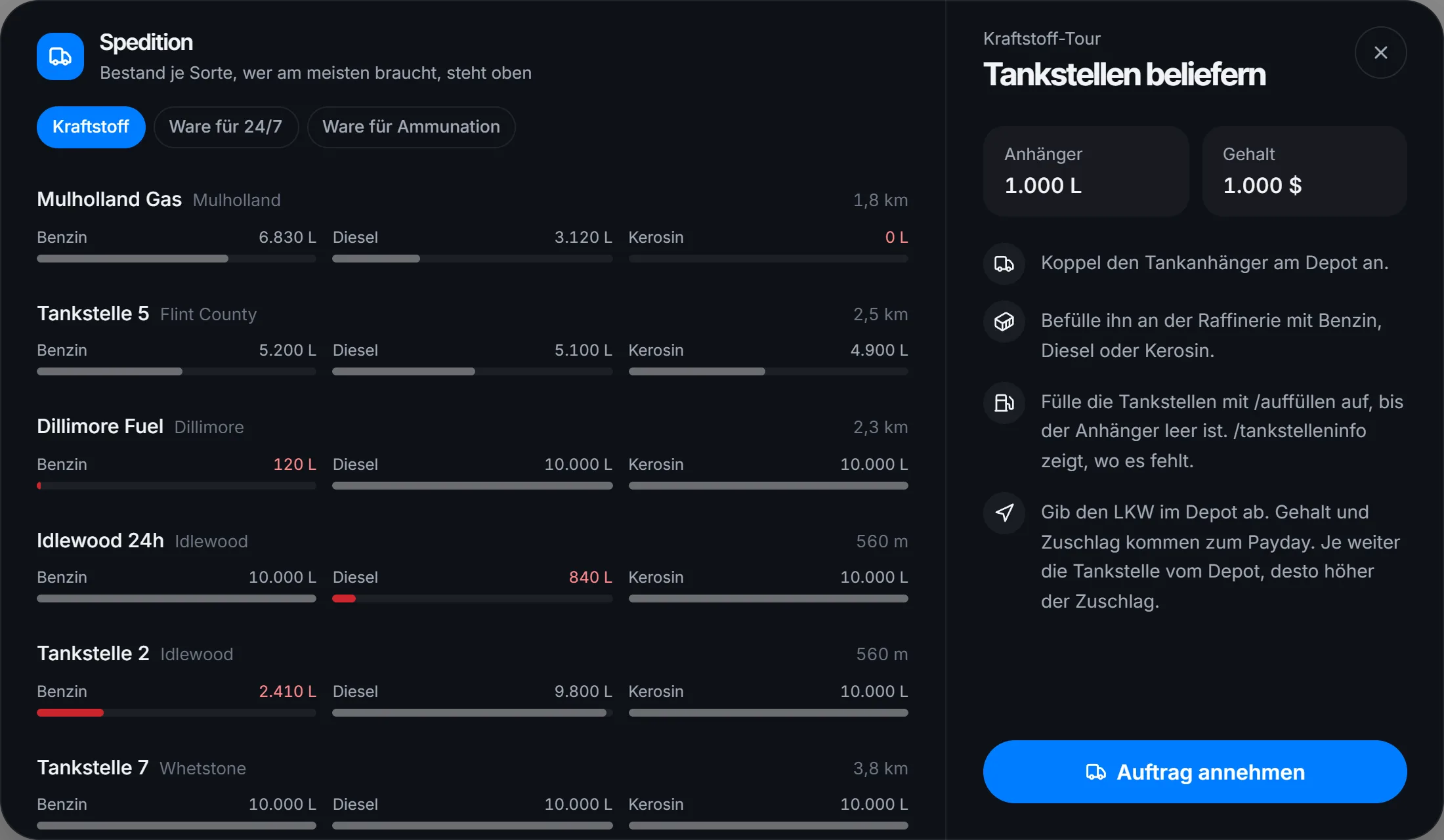Screen dimensions: 1444x840
Task: Click the refinery box step icon
Action: coord(1004,322)
